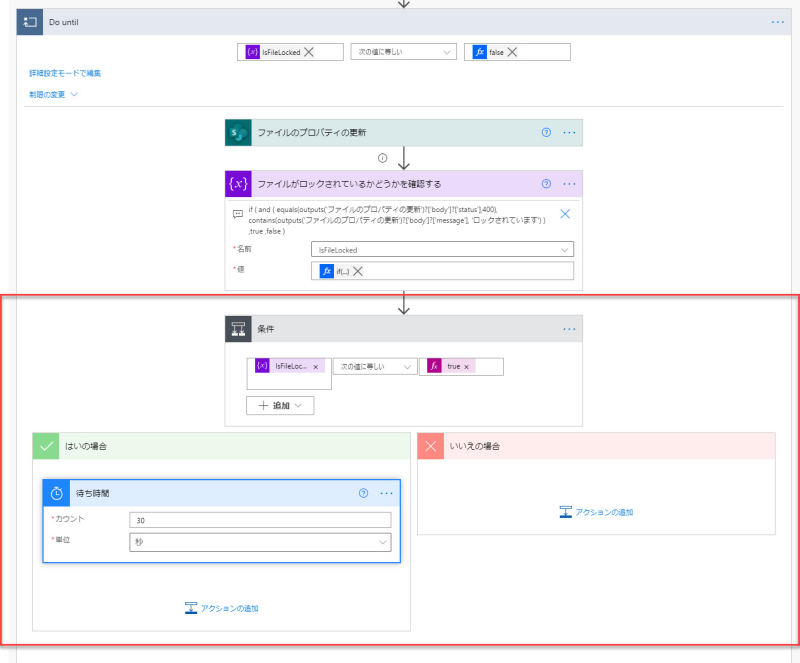
Task: Open the 単位 seconds dropdown
Action: click(x=260, y=542)
